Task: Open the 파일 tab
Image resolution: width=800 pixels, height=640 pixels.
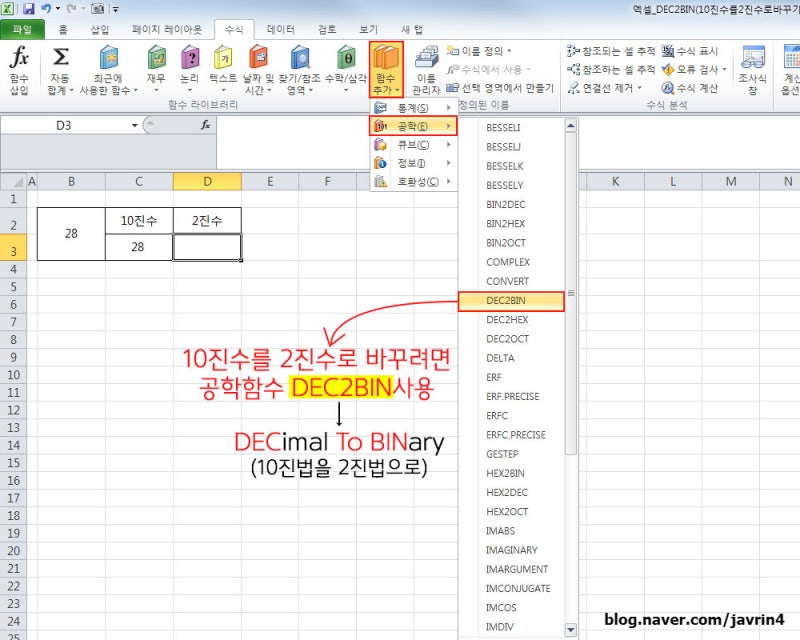Action: [22, 30]
